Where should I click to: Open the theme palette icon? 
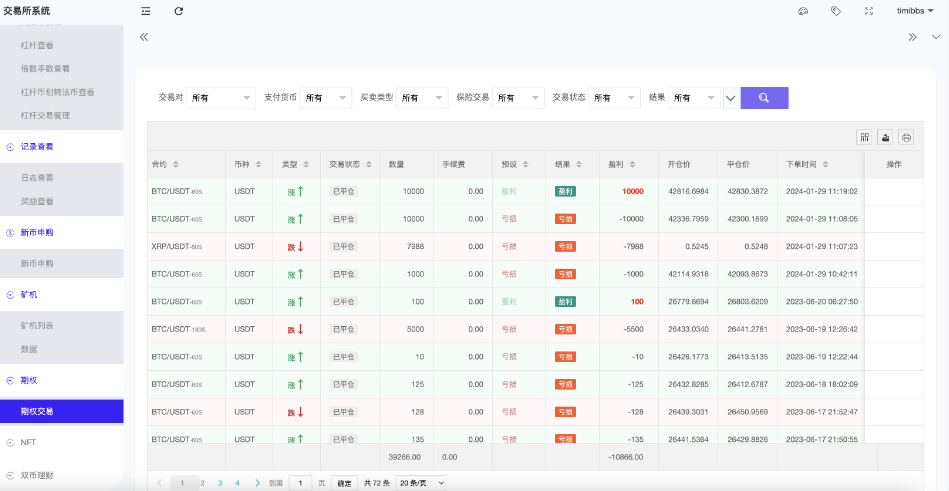pyautogui.click(x=802, y=11)
